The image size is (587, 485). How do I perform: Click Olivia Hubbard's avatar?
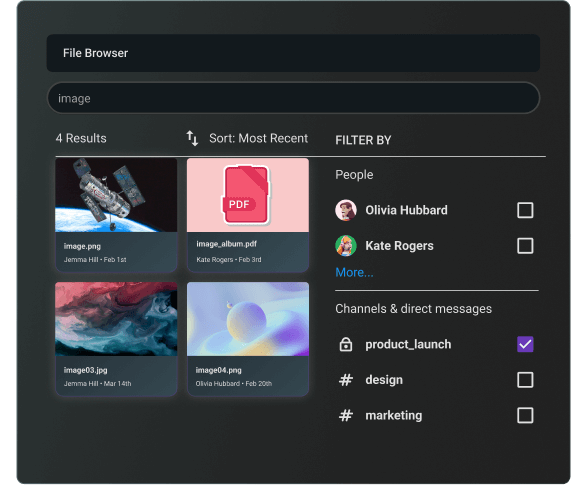pyautogui.click(x=346, y=210)
